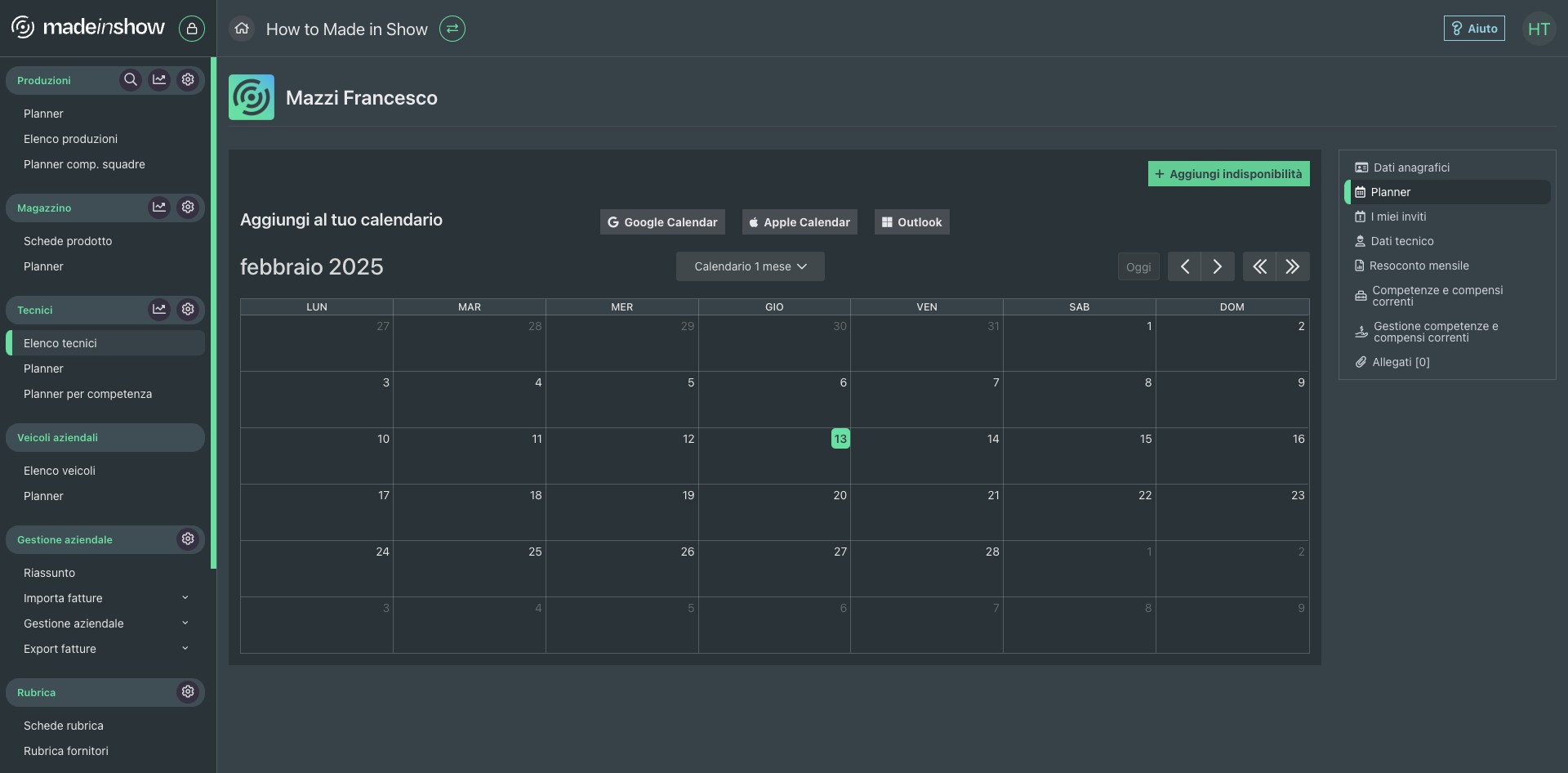Open Rubrica settings gear icon
Viewport: 1568px width, 773px height.
(188, 692)
